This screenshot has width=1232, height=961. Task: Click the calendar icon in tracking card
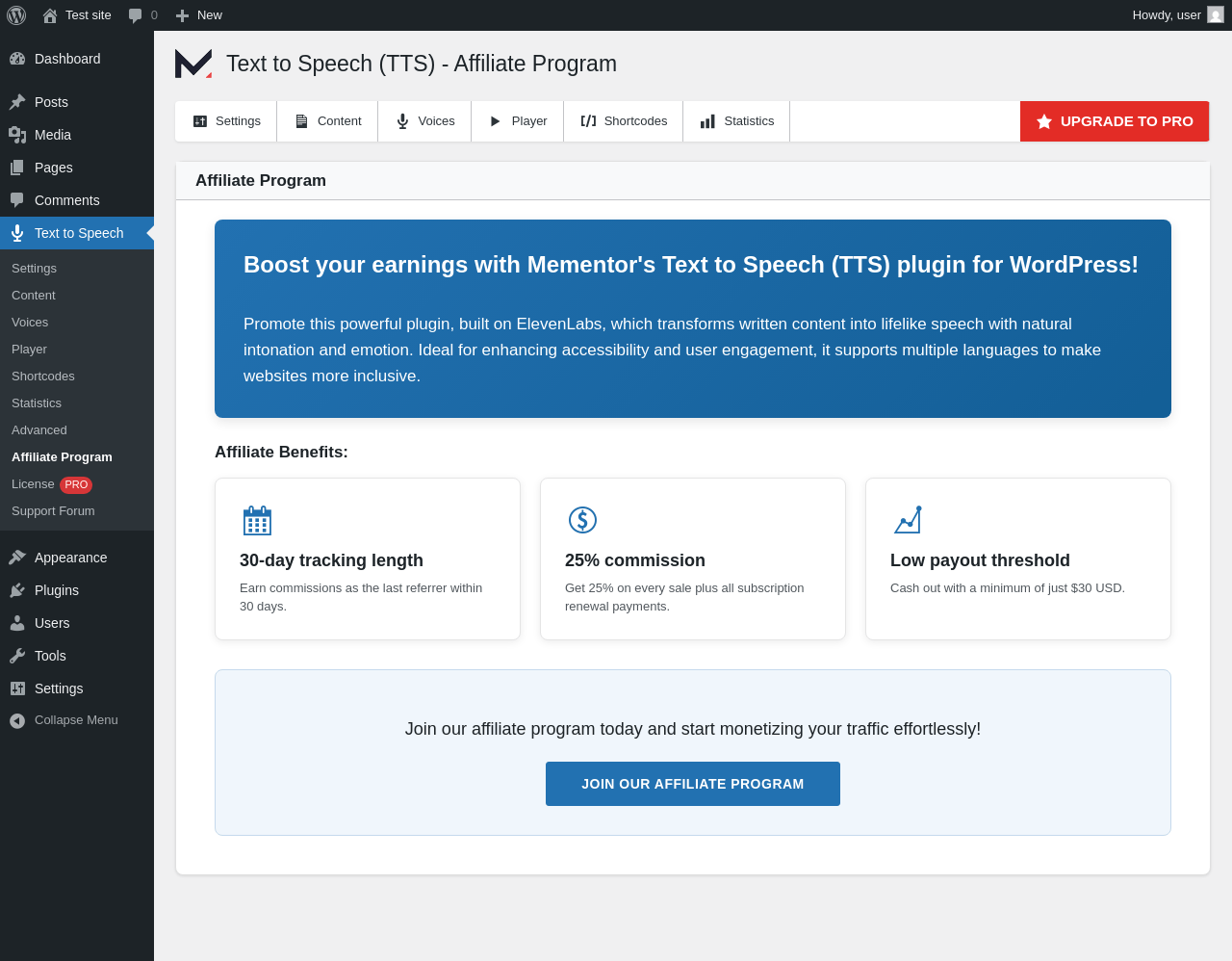(257, 521)
